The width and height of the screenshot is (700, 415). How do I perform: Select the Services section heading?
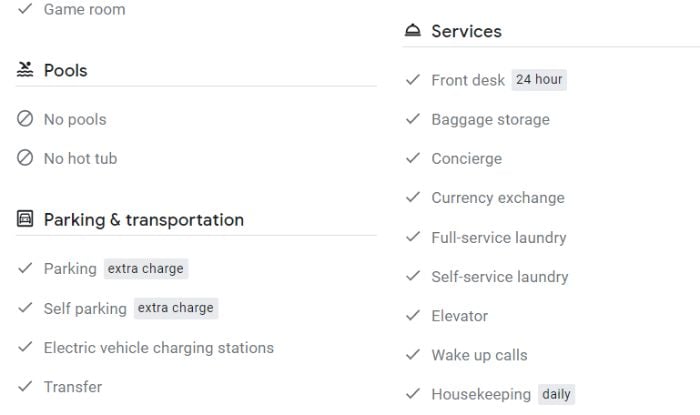click(x=467, y=31)
